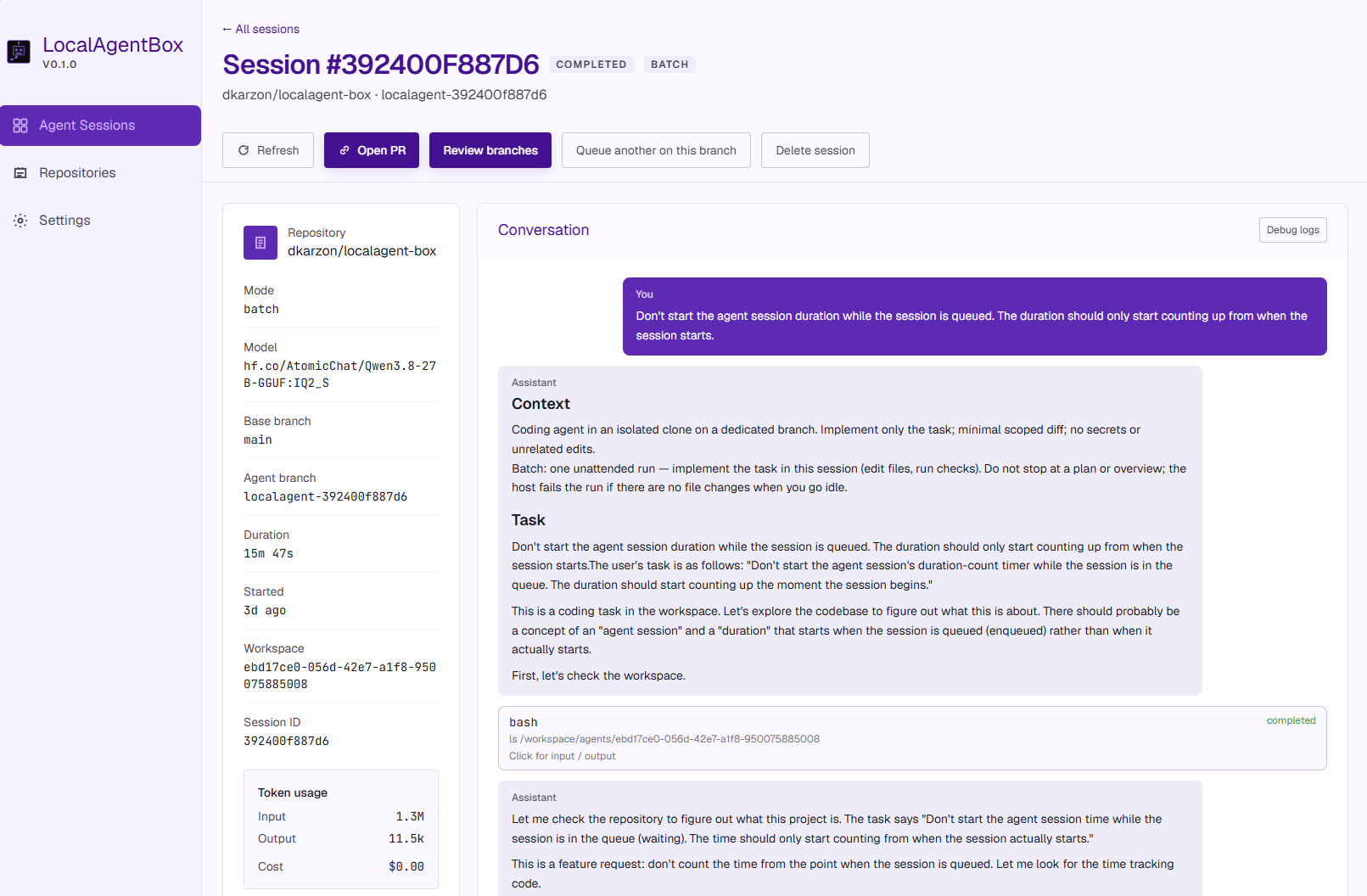
Task: Click the Duration value 15m 47s
Action: click(268, 554)
